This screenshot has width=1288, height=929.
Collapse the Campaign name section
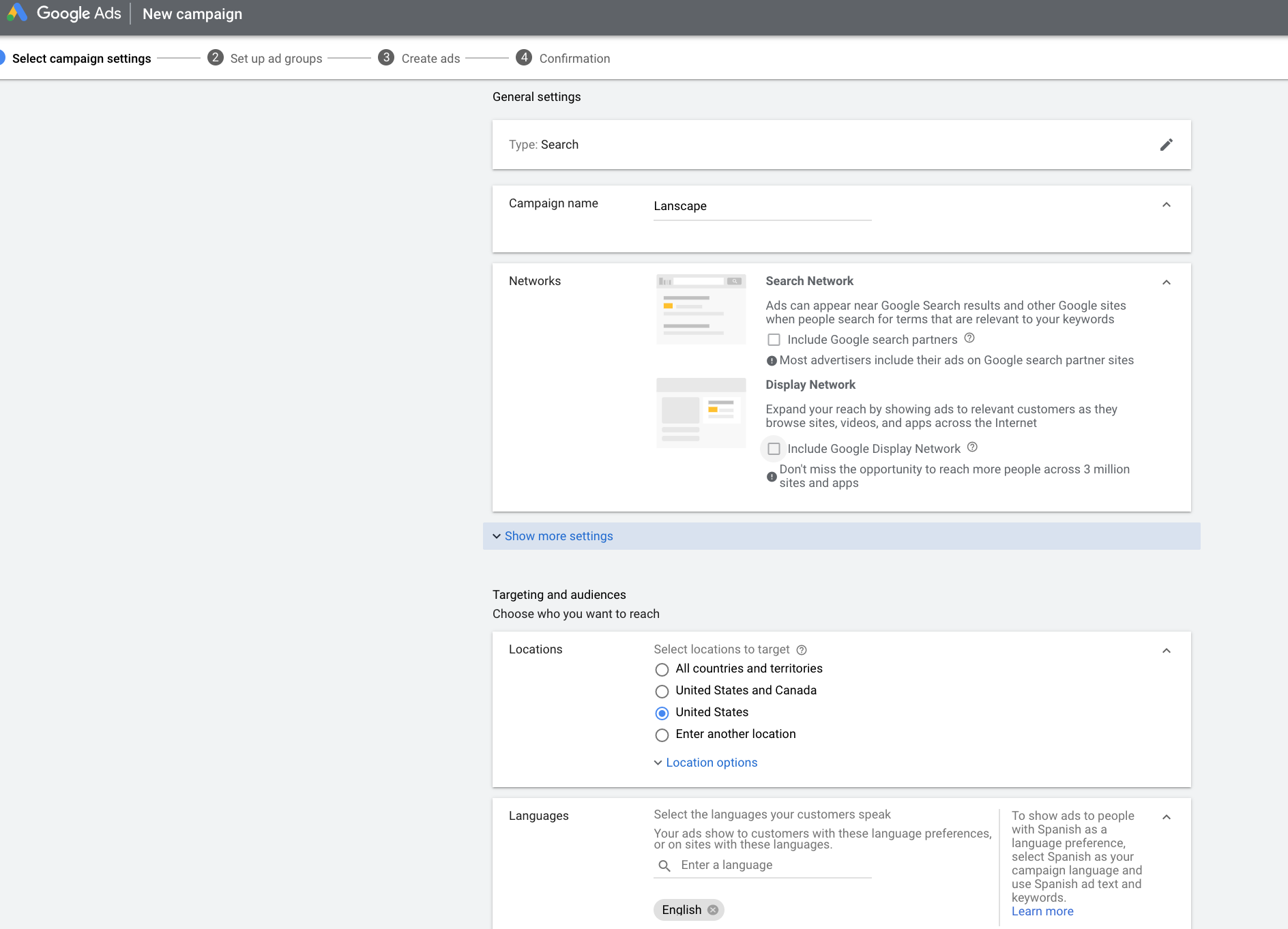(1166, 205)
